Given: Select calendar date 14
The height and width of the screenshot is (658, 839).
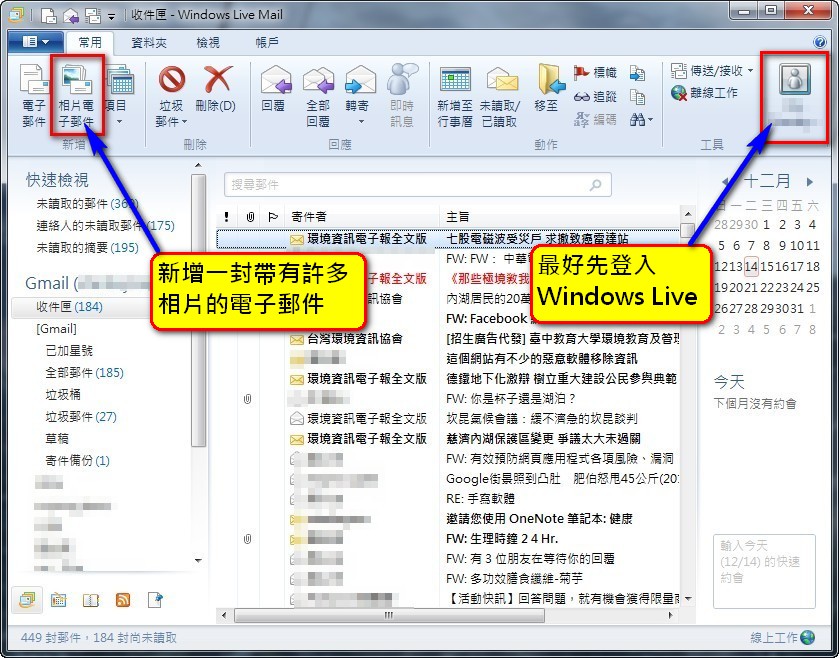Looking at the screenshot, I should click(x=751, y=266).
